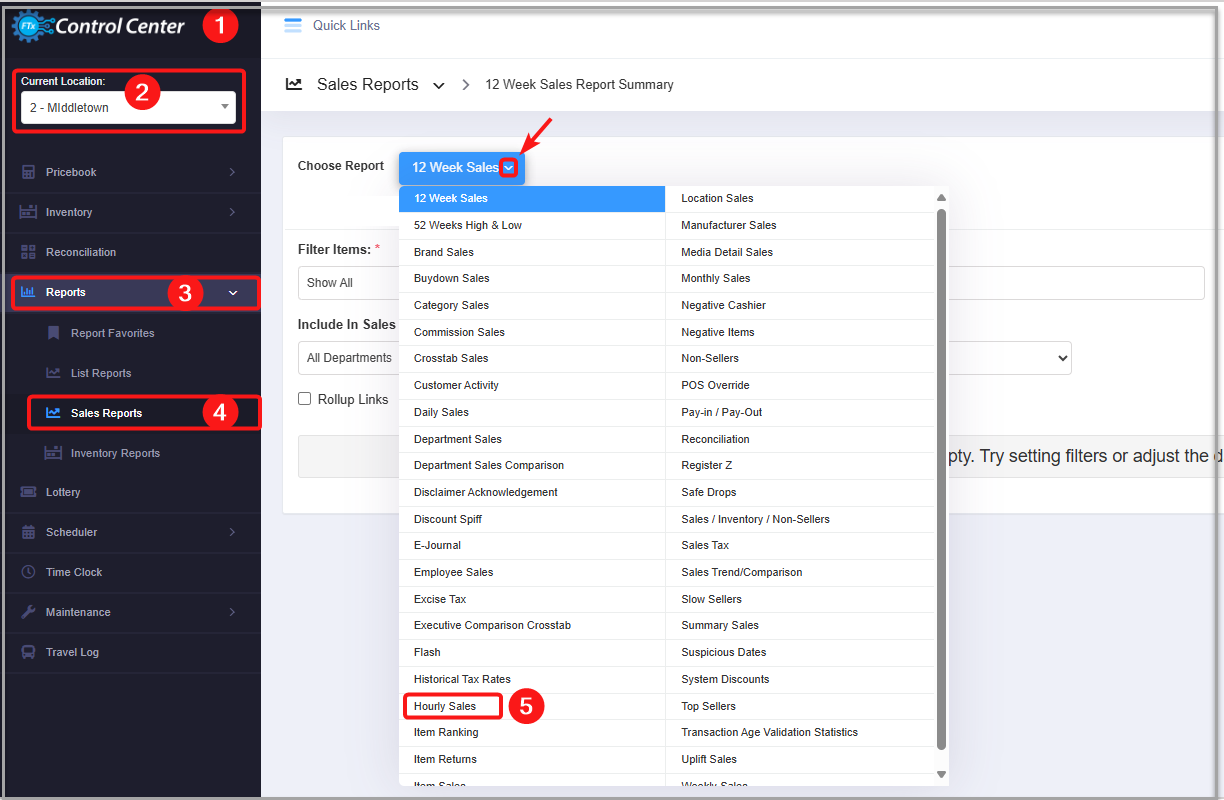This screenshot has width=1224, height=800.
Task: Open the Quick Links hamburger icon
Action: coord(293,25)
